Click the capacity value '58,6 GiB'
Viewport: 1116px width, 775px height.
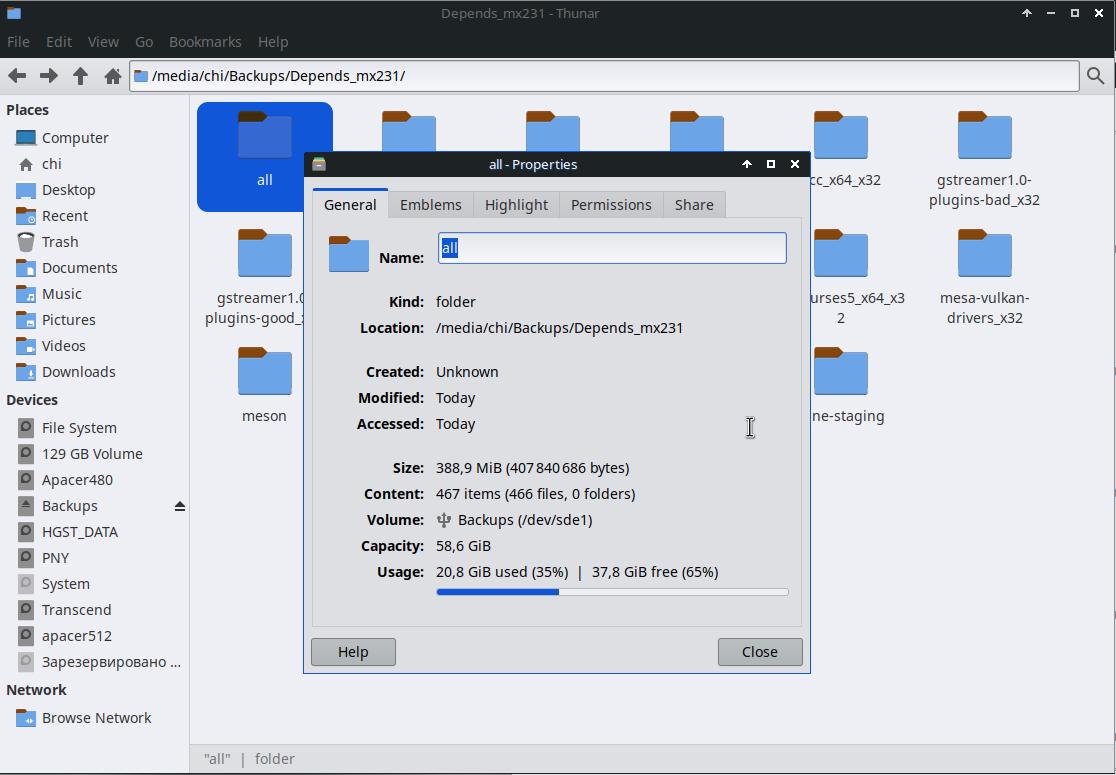(x=463, y=546)
